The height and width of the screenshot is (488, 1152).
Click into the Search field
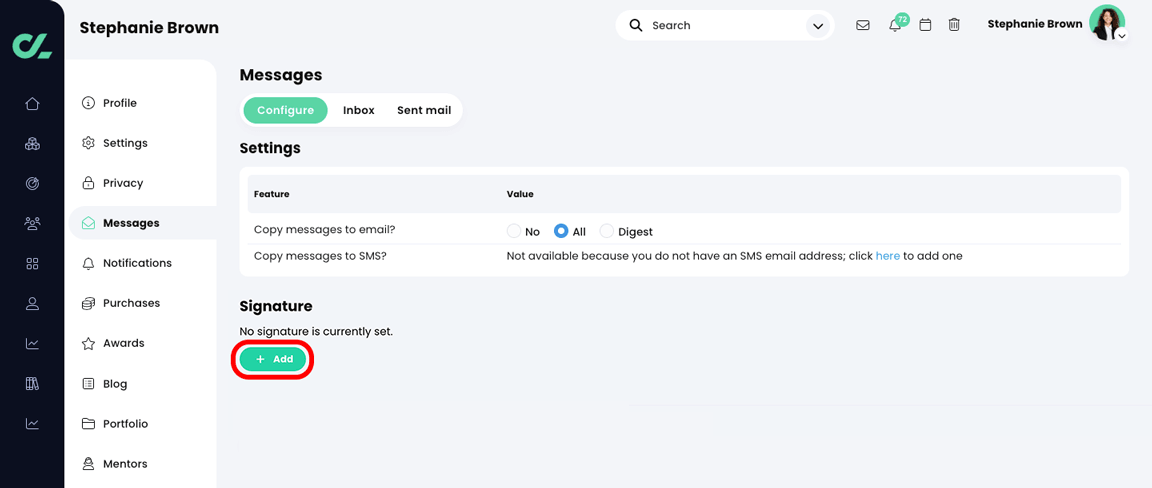coord(725,25)
